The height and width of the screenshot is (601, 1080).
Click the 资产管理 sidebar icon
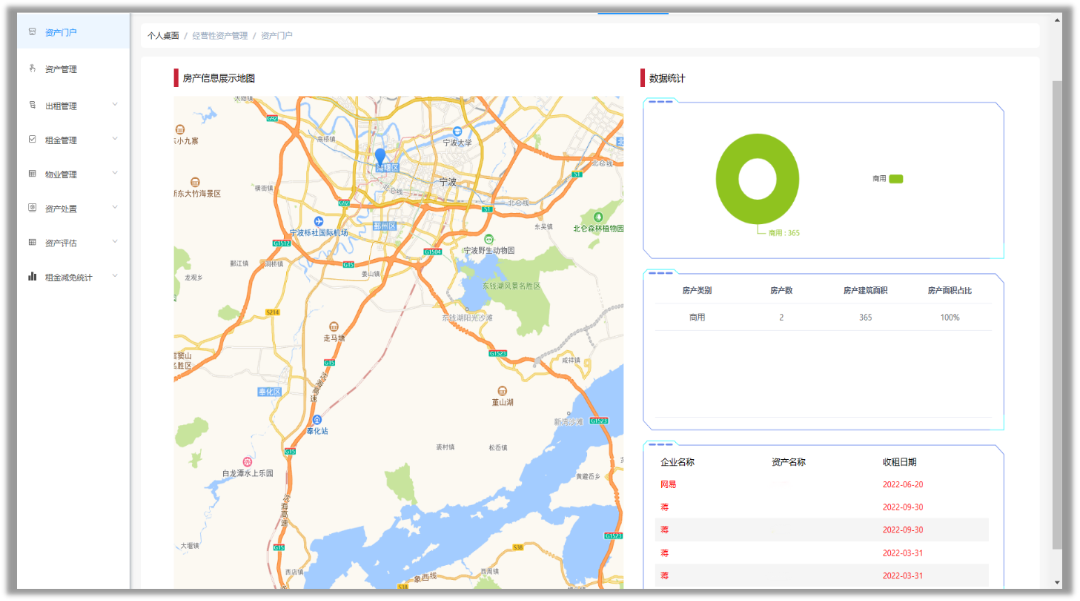[x=33, y=69]
